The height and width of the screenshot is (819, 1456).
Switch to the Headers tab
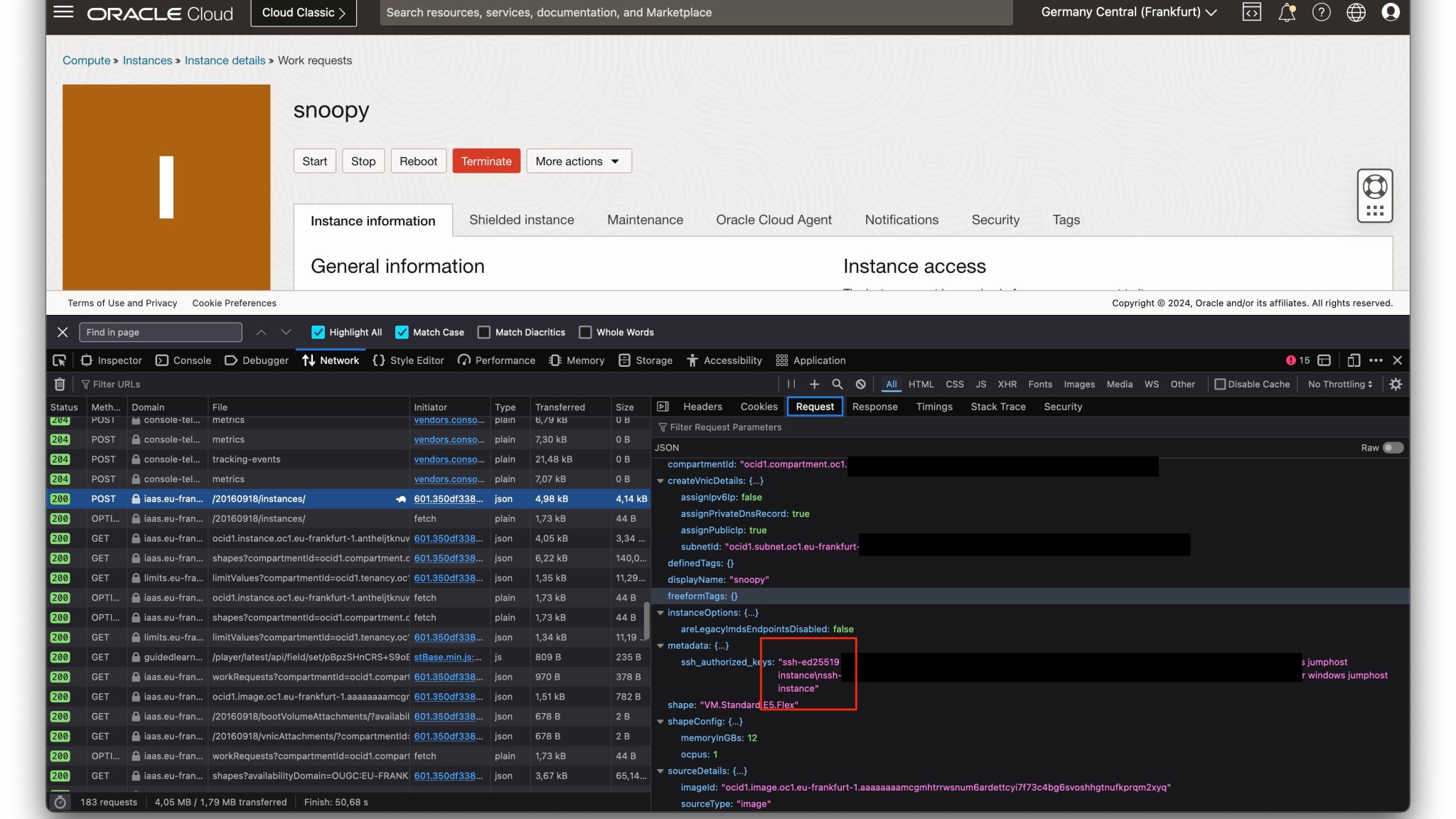click(702, 407)
